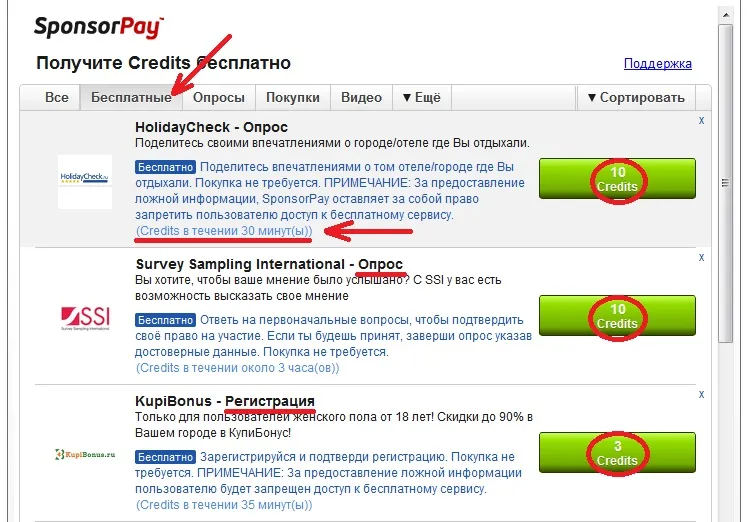
Task: Click the HolidayCheck logo thumbnail
Action: (85, 181)
